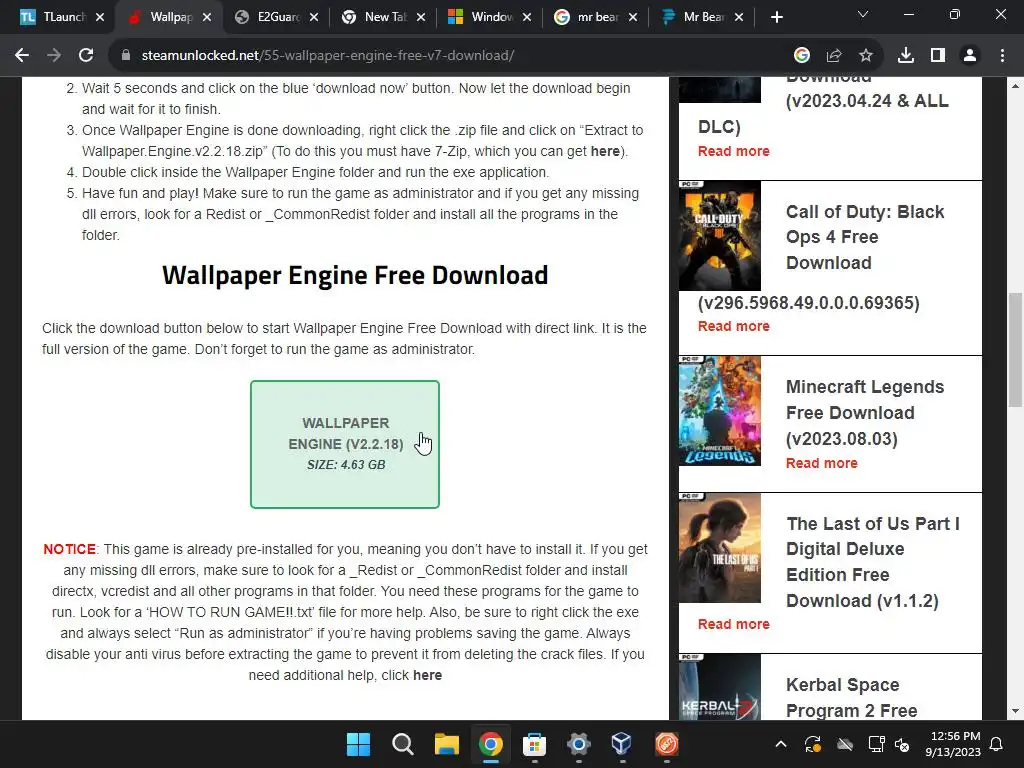Viewport: 1024px width, 768px height.
Task: Open Minecraft Legends Free Download link
Action: [x=865, y=413]
